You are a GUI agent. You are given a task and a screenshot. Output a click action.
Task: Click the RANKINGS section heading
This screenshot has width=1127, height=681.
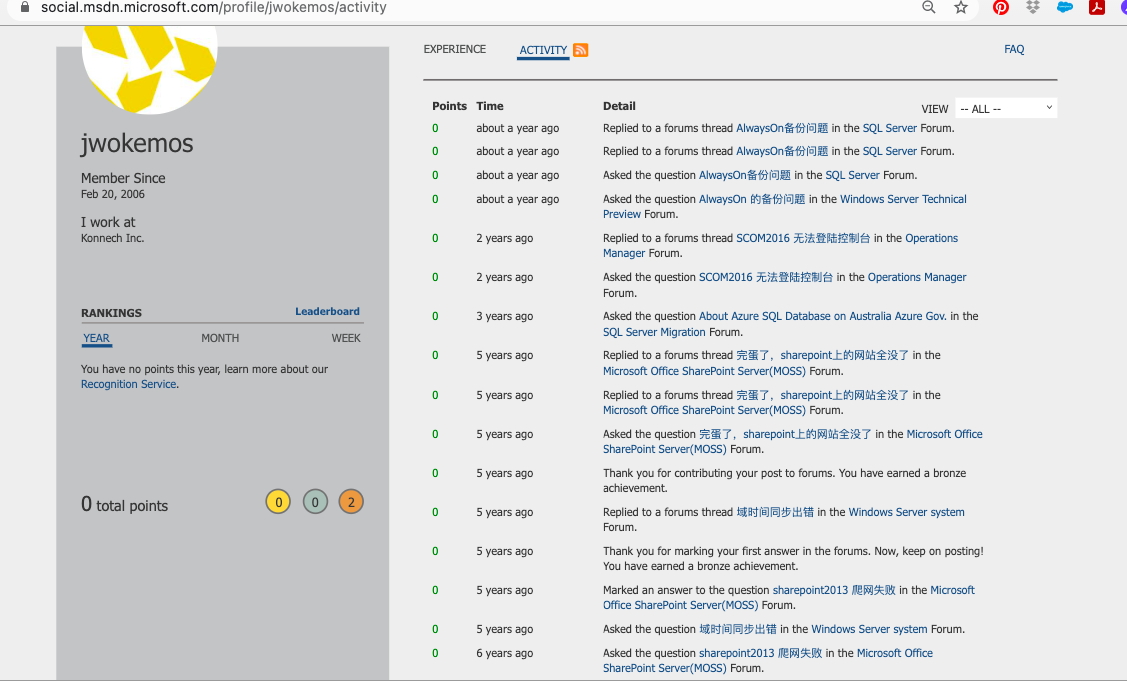pos(111,313)
